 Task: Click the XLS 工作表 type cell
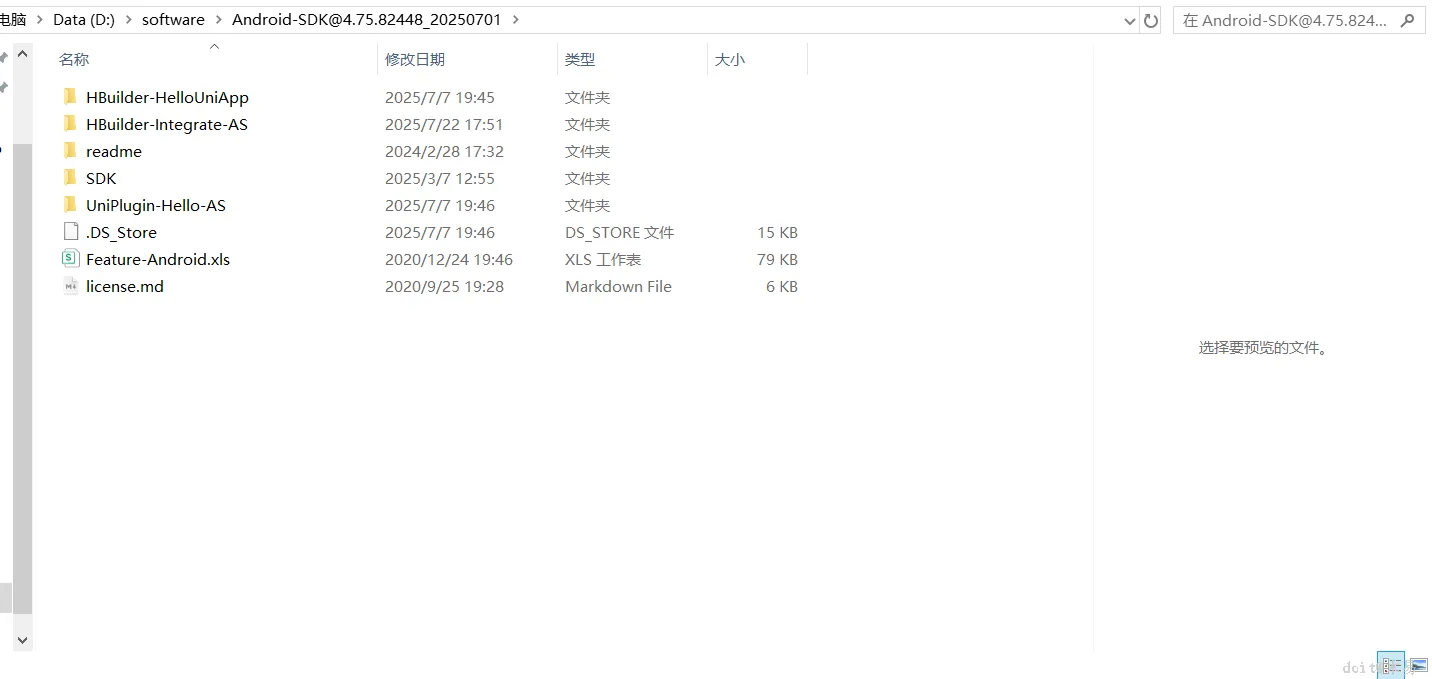(603, 259)
